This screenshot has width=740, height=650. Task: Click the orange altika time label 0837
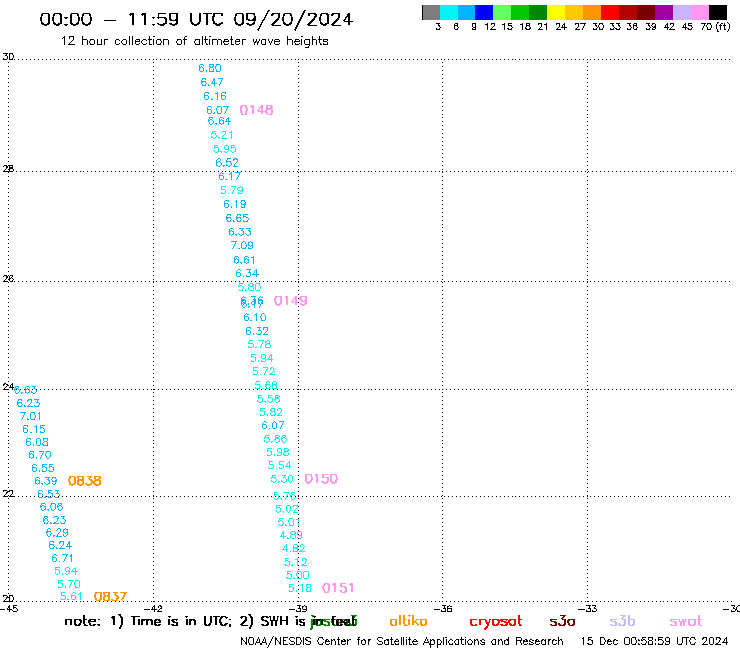110,596
